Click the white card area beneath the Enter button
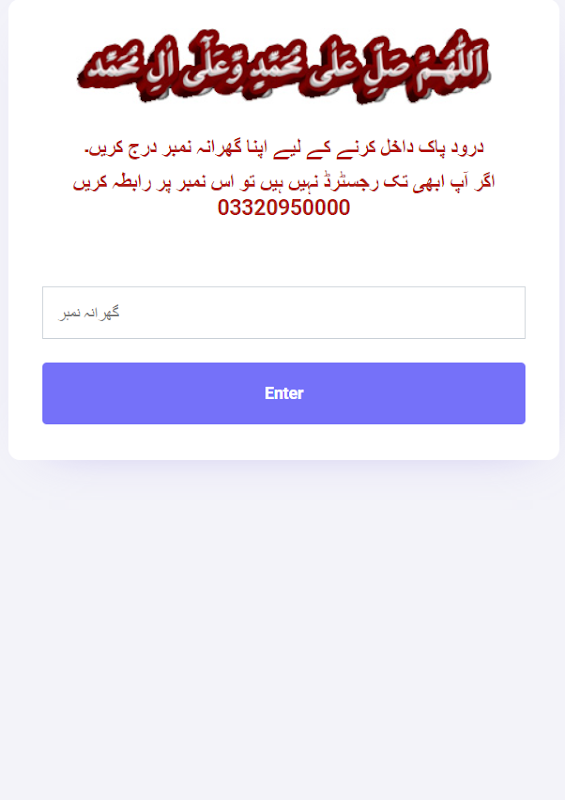This screenshot has height=800, width=565. pos(283,441)
